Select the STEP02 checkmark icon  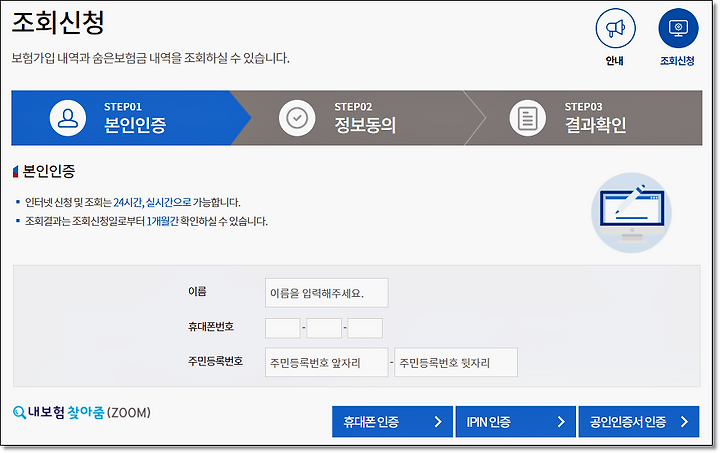(x=297, y=118)
